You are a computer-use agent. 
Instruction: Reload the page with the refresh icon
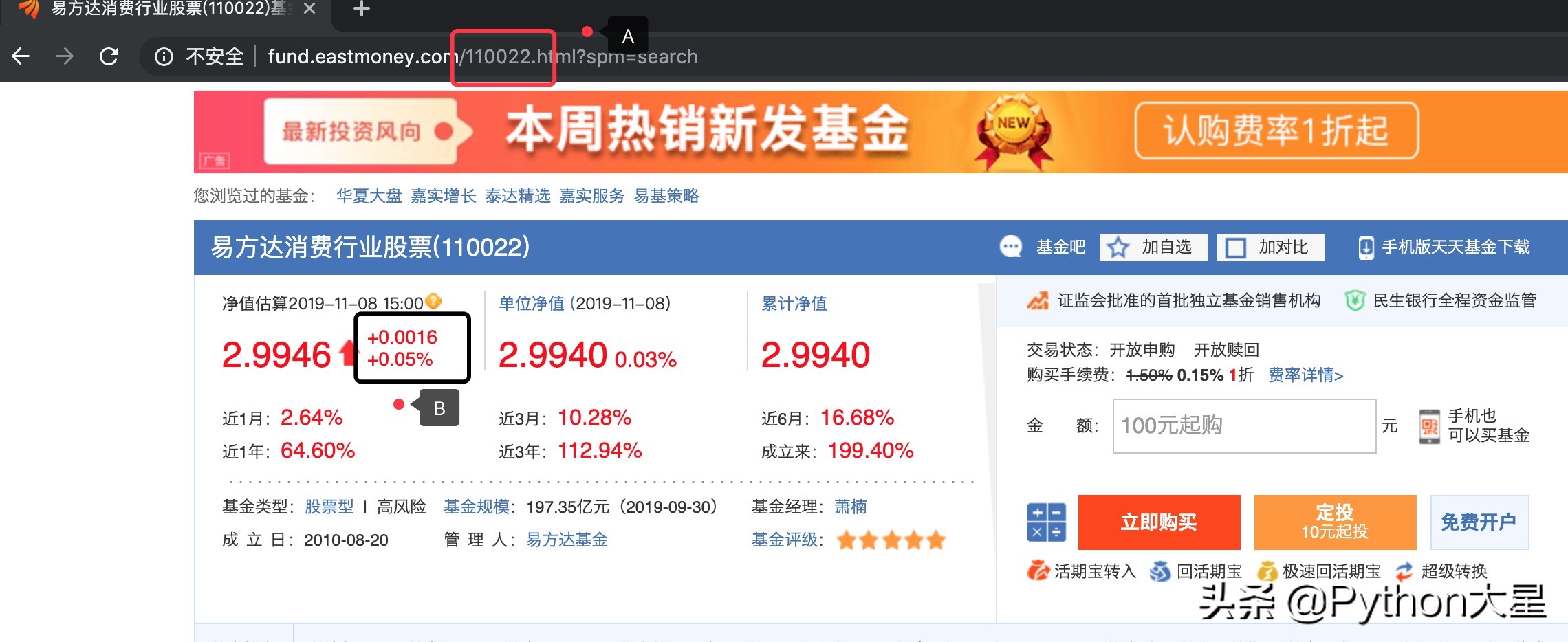coord(109,57)
